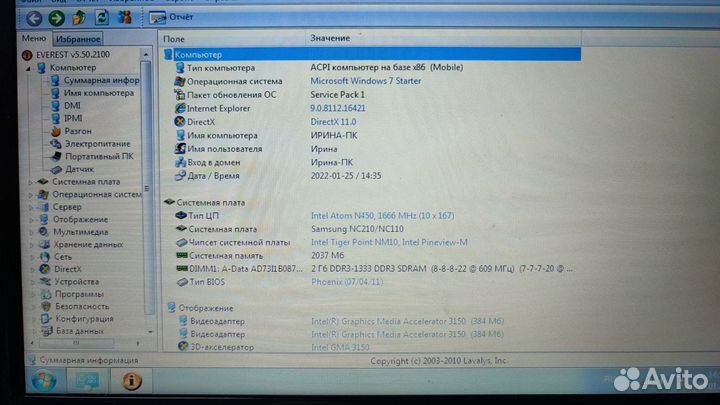Open Имя компьютера tree item
The height and width of the screenshot is (405, 720).
[x=99, y=93]
